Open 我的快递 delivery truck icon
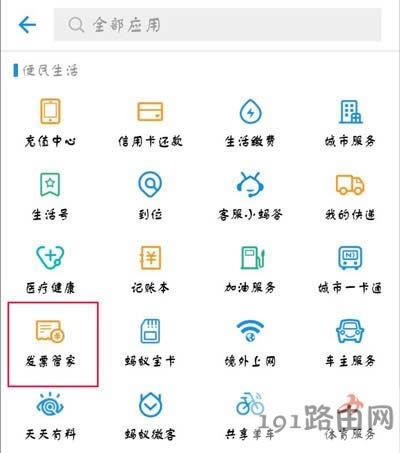The height and width of the screenshot is (453, 400). point(350,185)
